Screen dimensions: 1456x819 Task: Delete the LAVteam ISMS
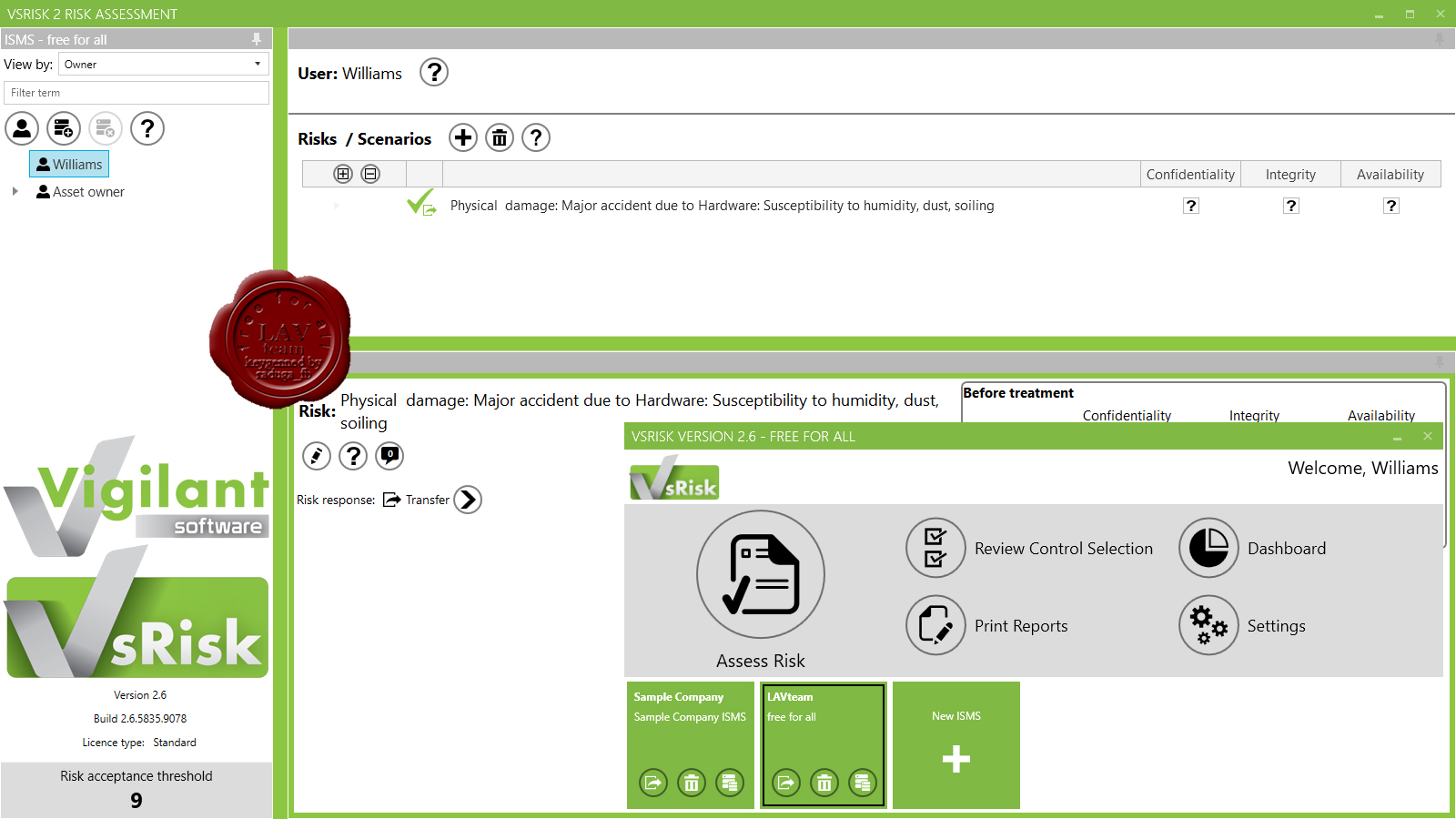824,782
